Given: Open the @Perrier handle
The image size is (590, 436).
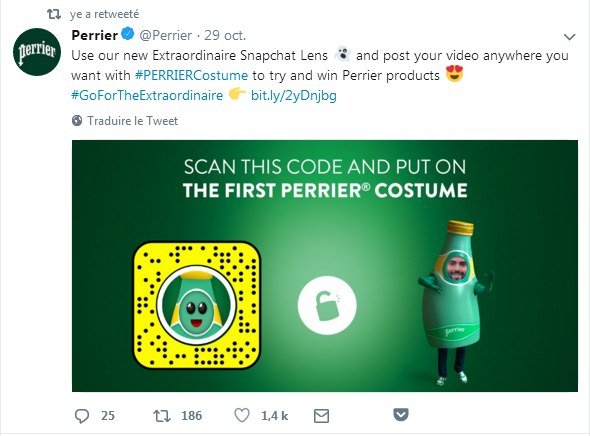Looking at the screenshot, I should pyautogui.click(x=166, y=35).
